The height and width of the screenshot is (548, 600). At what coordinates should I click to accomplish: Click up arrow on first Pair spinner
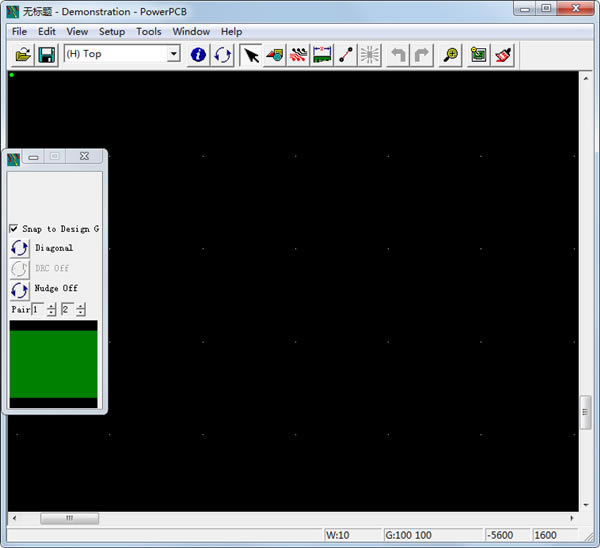(51, 306)
